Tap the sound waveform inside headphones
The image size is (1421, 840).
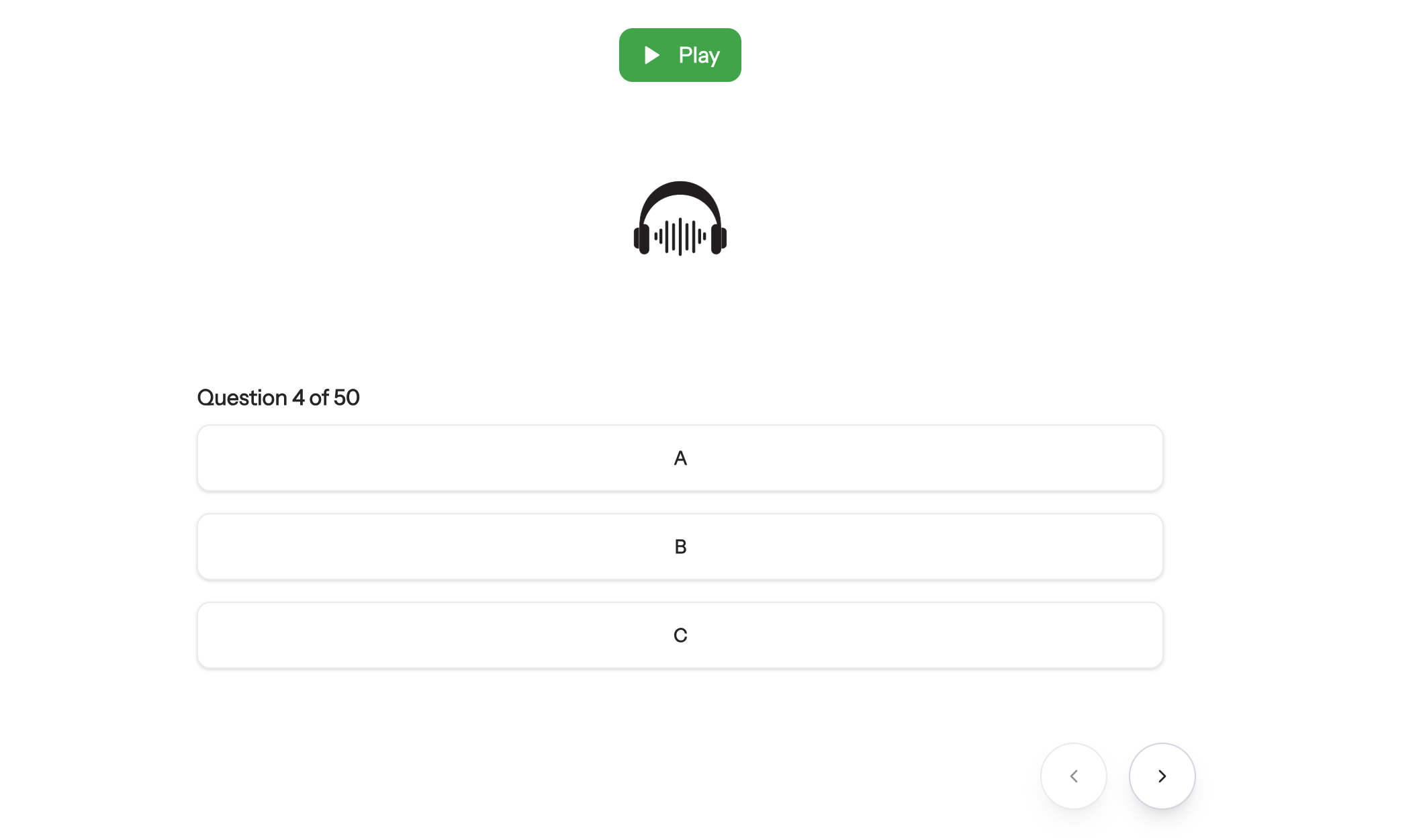(x=680, y=236)
